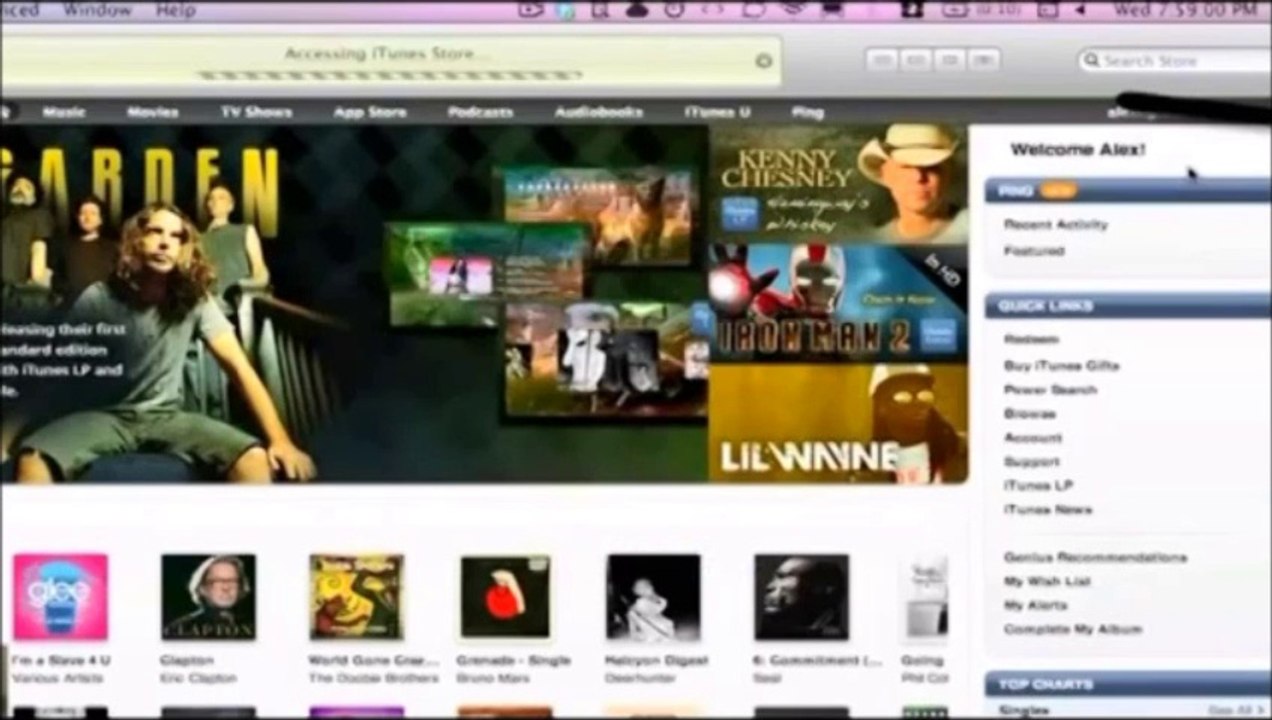Open Power Search quick link
Image resolution: width=1272 pixels, height=720 pixels.
click(x=1050, y=390)
